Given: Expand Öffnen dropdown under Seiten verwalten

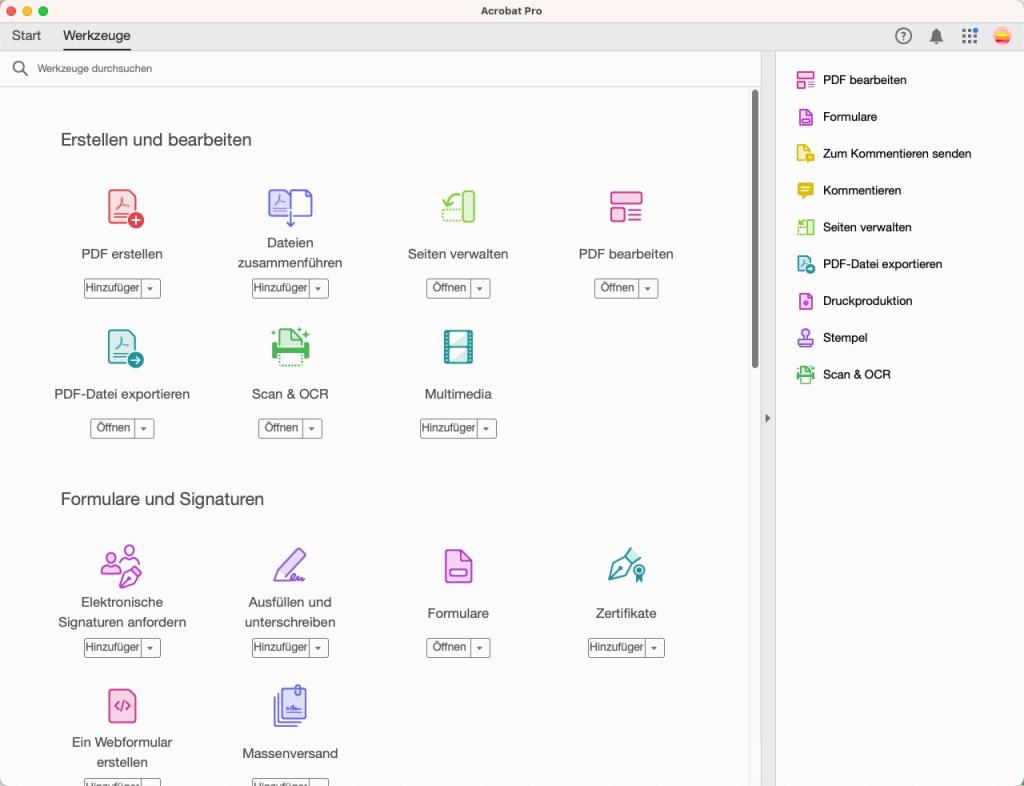Looking at the screenshot, I should click(x=477, y=288).
